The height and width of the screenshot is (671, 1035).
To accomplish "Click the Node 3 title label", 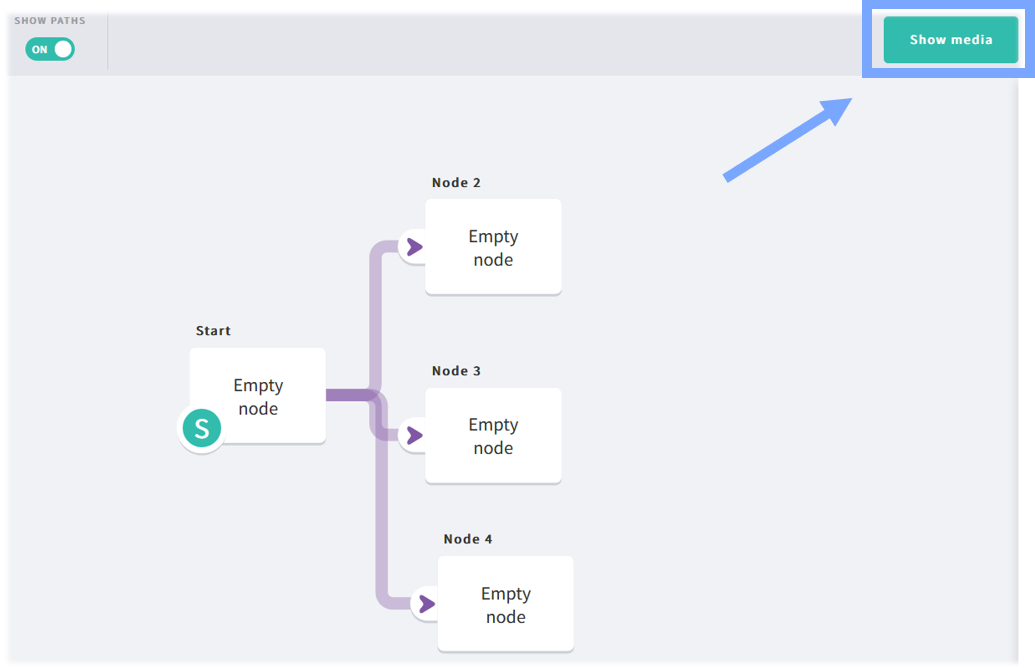I will coord(456,371).
